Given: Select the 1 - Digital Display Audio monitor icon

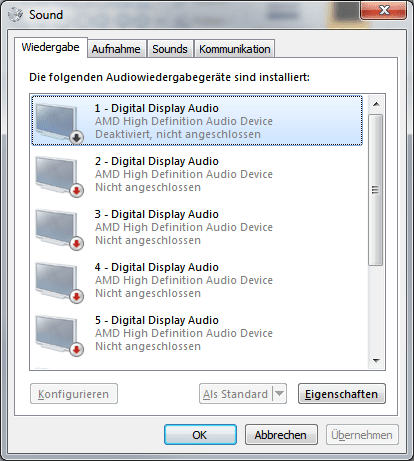Looking at the screenshot, I should point(59,123).
